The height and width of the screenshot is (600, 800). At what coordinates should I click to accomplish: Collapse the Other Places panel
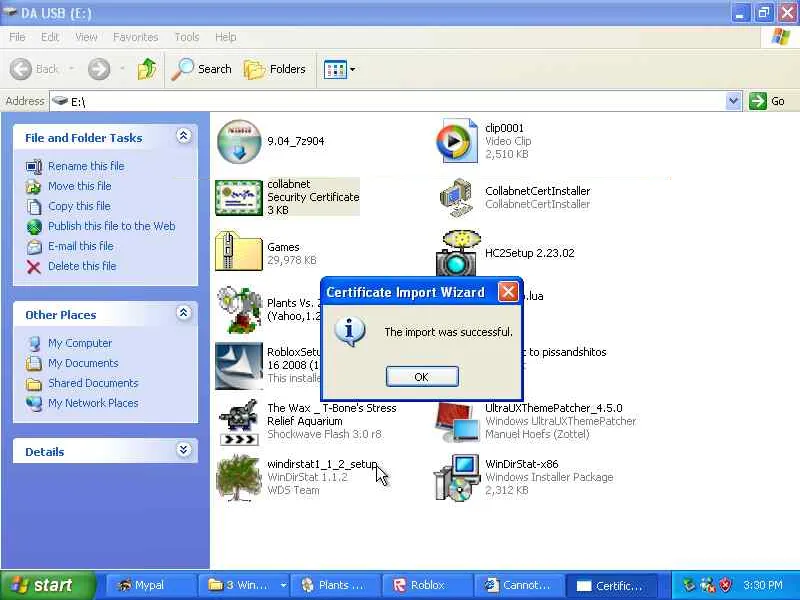(x=184, y=313)
